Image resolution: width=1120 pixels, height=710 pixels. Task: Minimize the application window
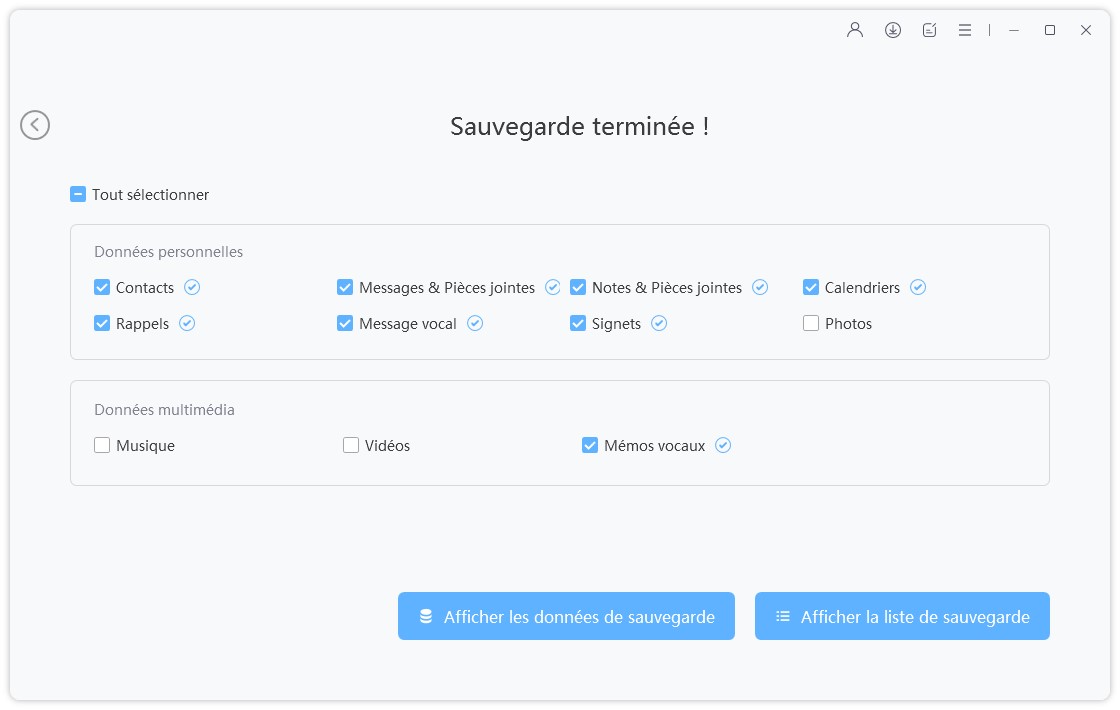(x=1014, y=30)
